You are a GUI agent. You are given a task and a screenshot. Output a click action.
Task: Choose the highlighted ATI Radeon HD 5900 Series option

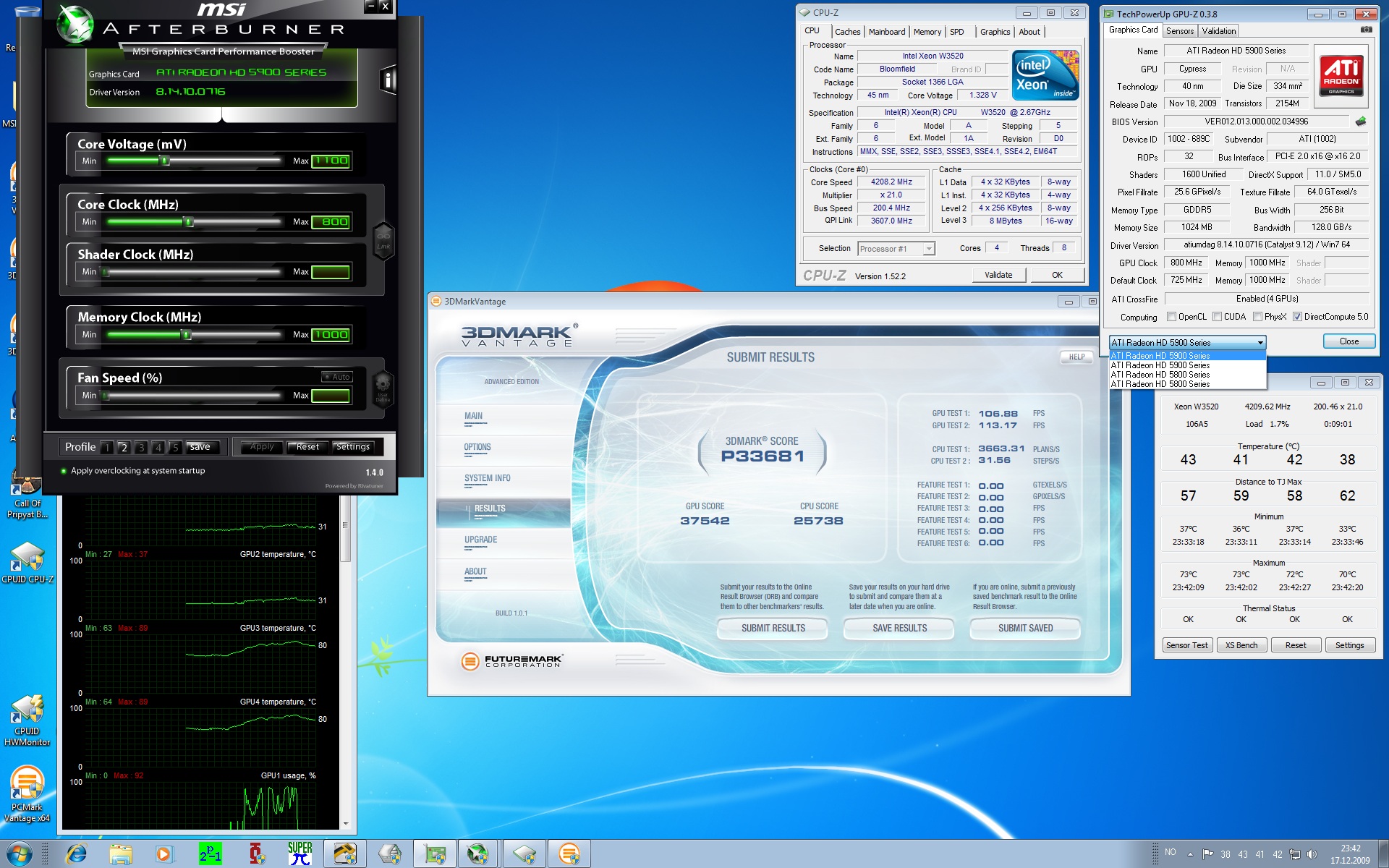(x=1187, y=355)
